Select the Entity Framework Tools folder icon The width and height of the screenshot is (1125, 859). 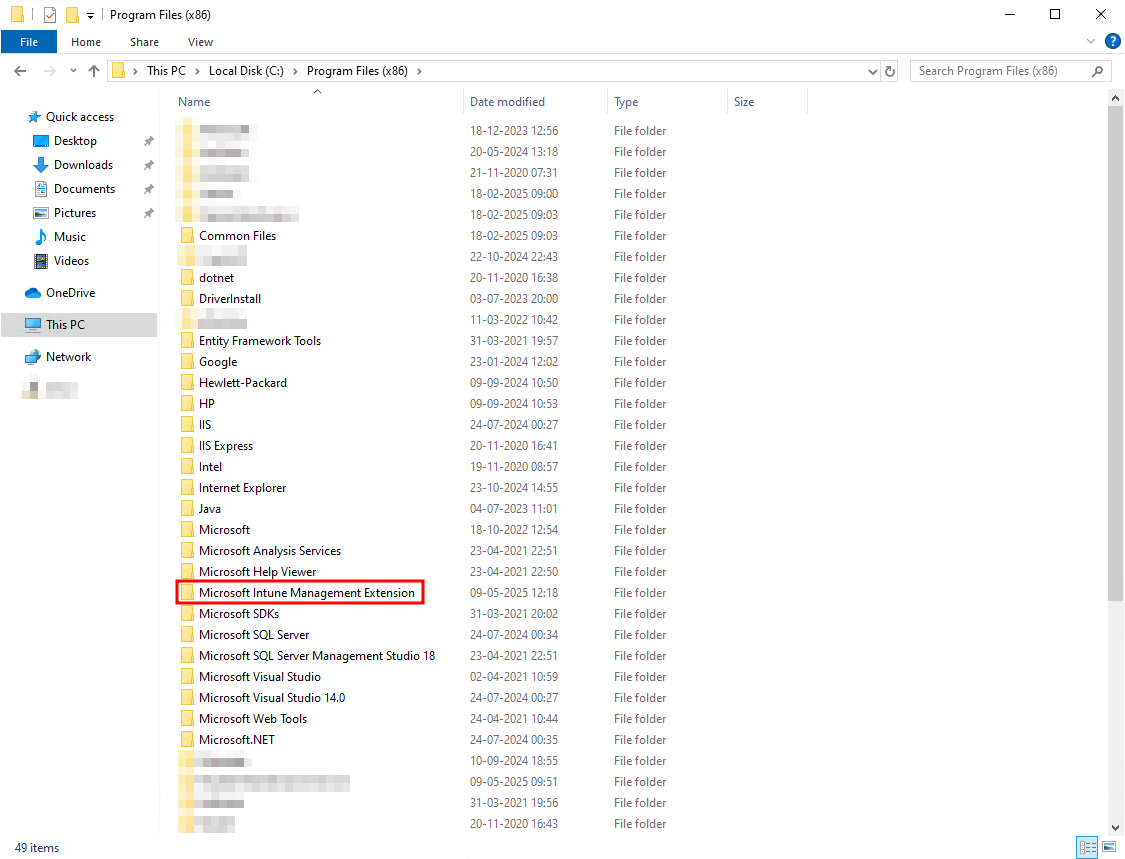pos(187,341)
